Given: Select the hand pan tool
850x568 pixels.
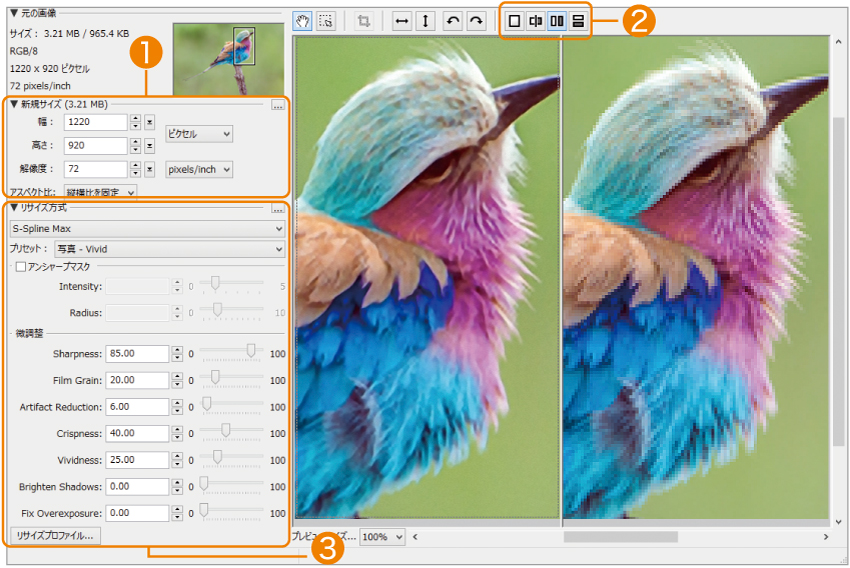Looking at the screenshot, I should [x=304, y=20].
